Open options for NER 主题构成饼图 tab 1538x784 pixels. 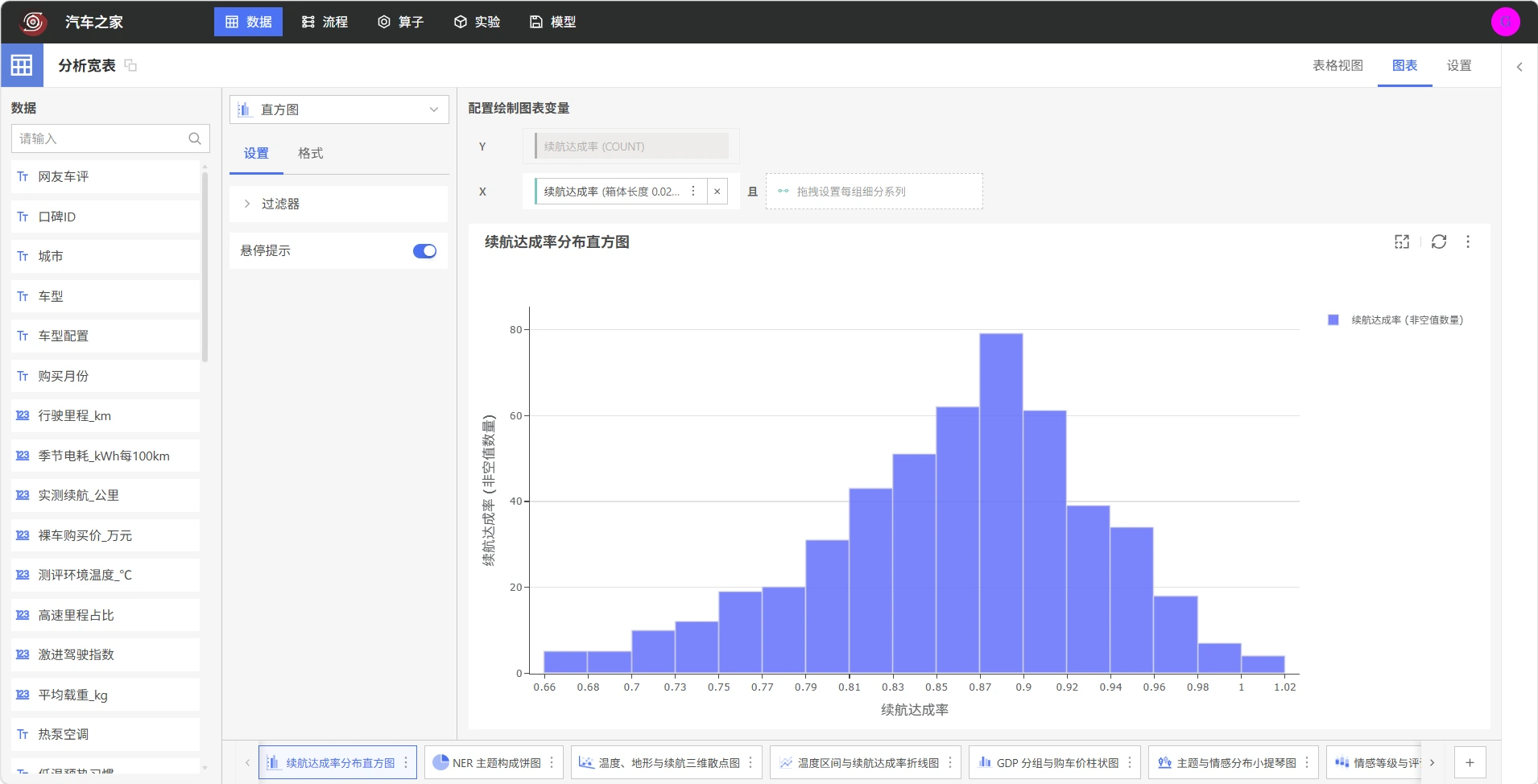[x=552, y=762]
